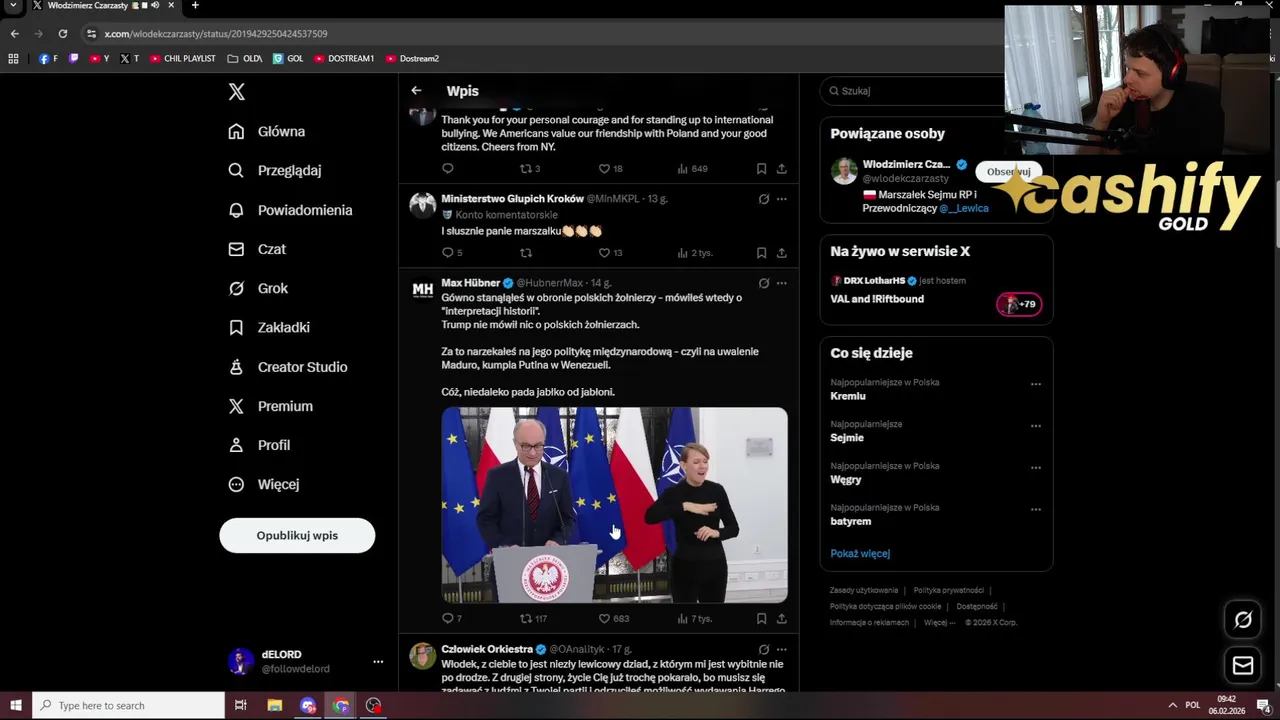Open more options on Człowiek Orkiestra post

[x=782, y=649]
